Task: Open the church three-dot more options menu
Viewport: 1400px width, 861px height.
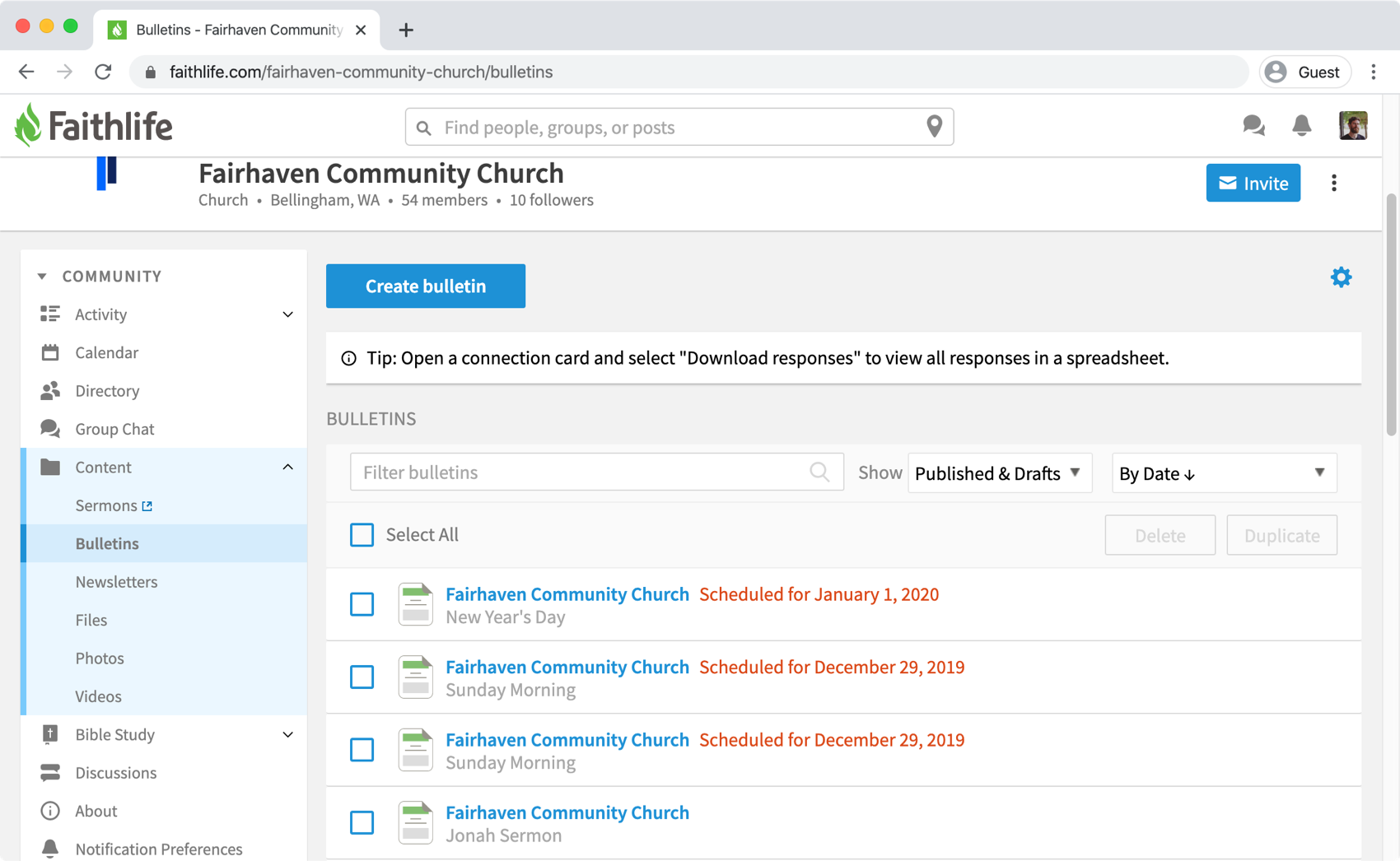Action: point(1334,183)
